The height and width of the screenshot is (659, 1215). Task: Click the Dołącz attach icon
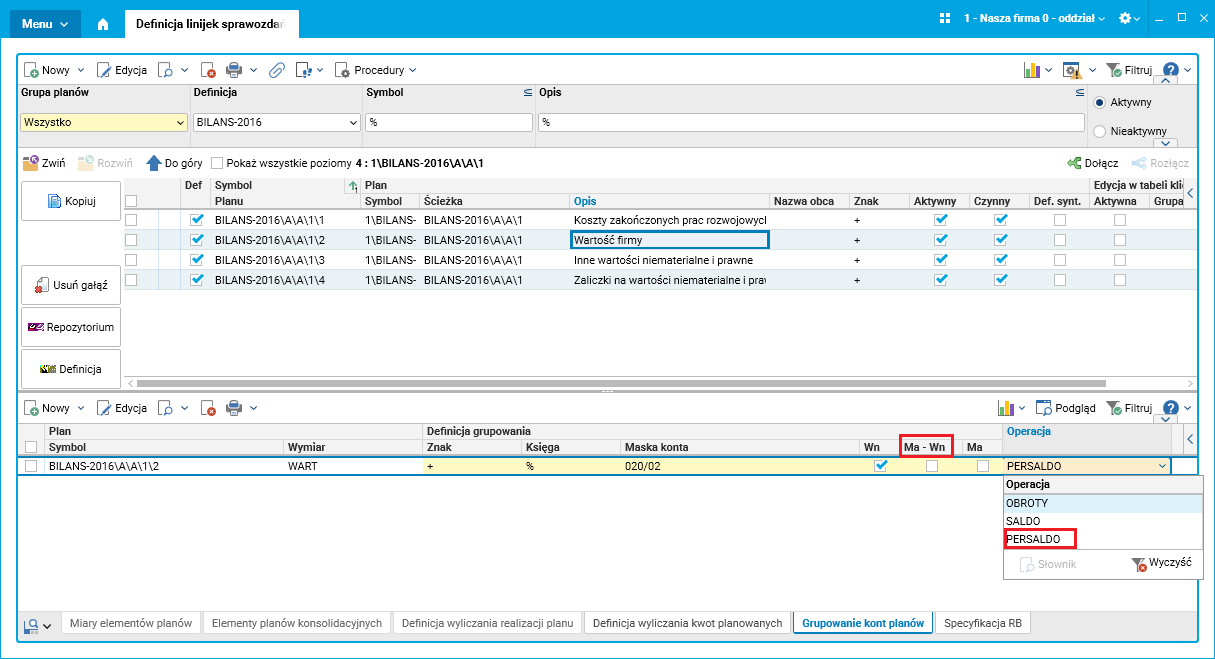(1075, 162)
